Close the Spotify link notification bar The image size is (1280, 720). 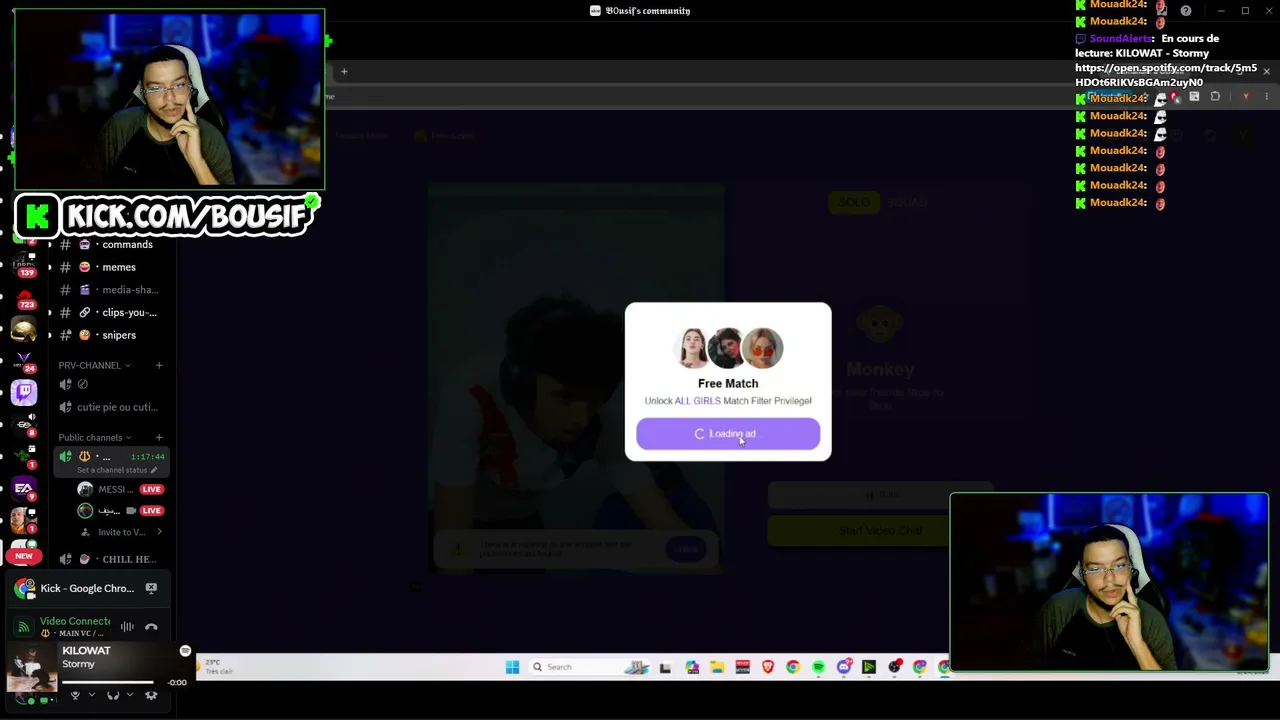coord(1266,72)
